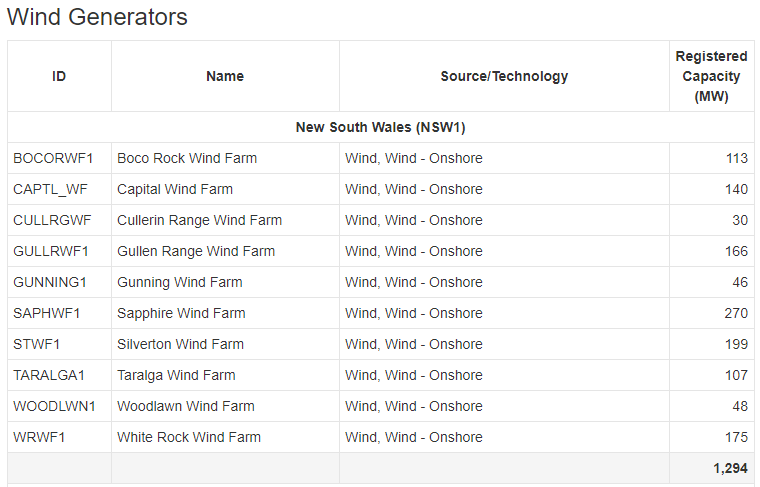Click the 270 capacity value for Sapphire
760x487 pixels.
click(736, 313)
